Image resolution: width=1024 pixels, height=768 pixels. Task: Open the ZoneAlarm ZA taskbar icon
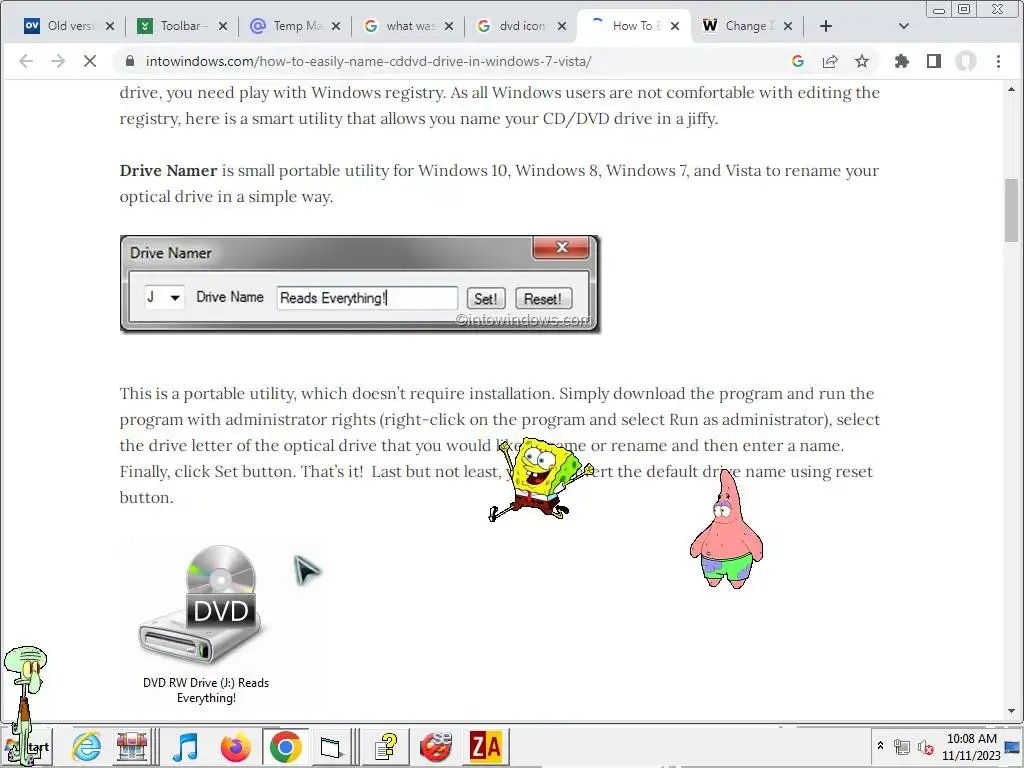point(485,746)
